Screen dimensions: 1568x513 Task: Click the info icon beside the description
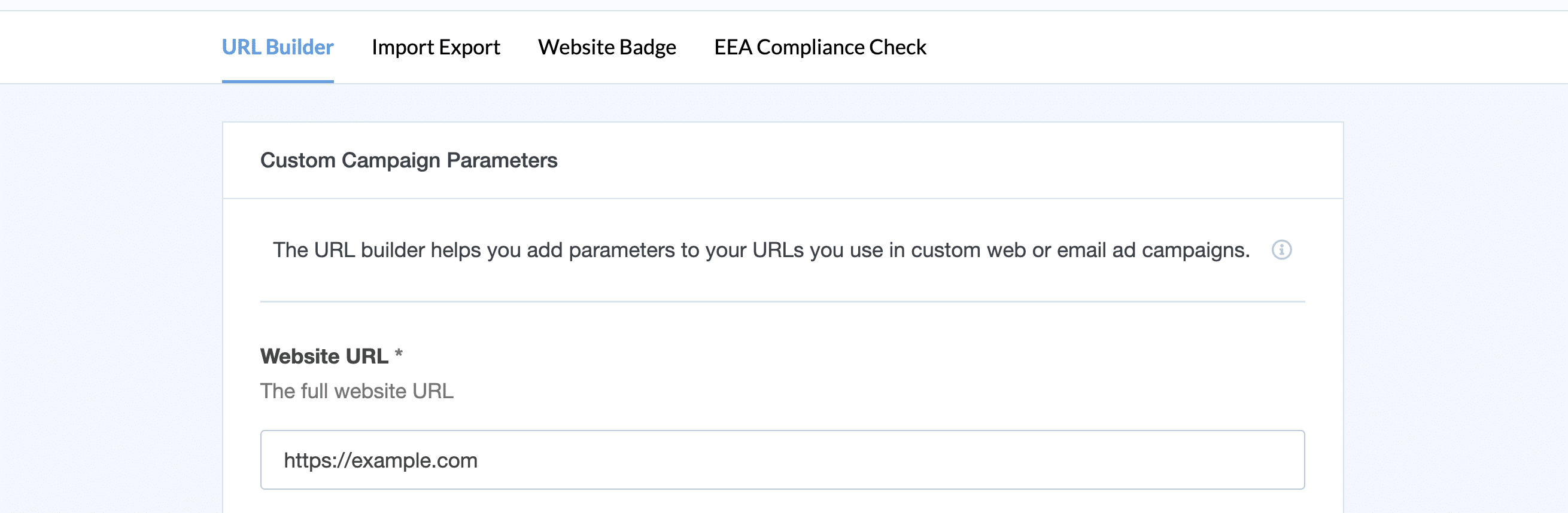[1281, 250]
